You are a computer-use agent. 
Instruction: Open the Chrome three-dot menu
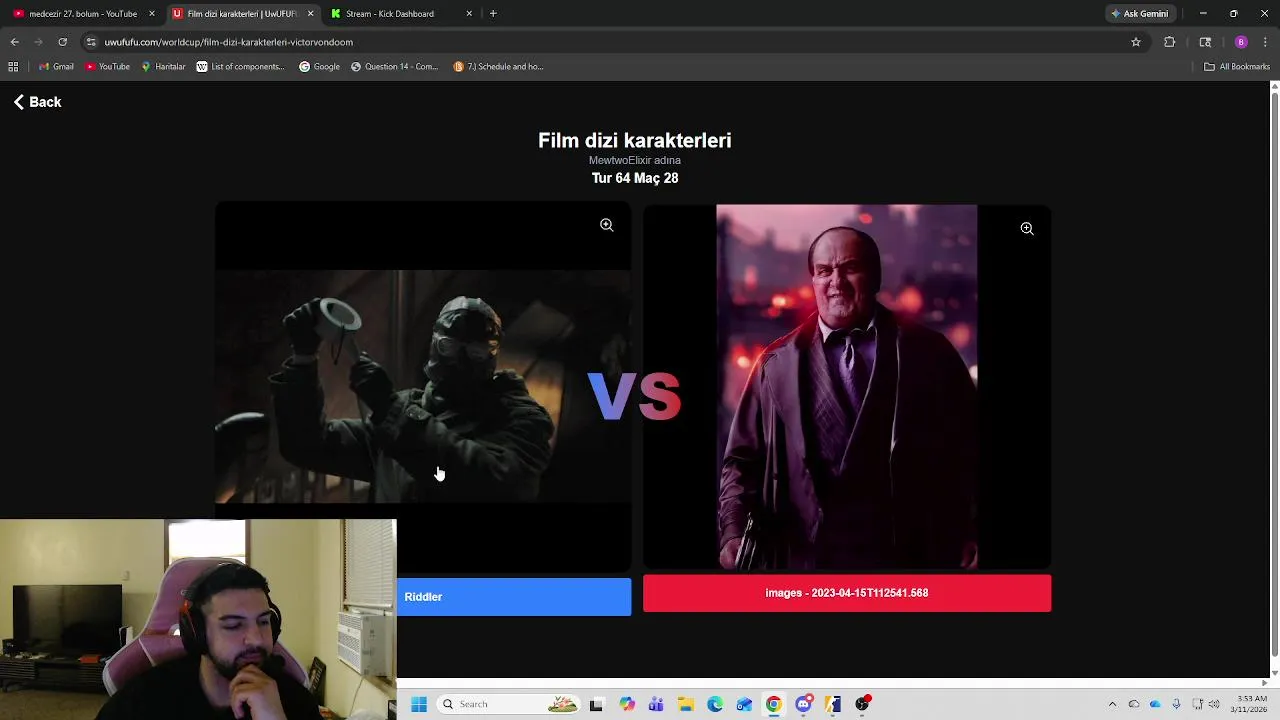[1265, 42]
